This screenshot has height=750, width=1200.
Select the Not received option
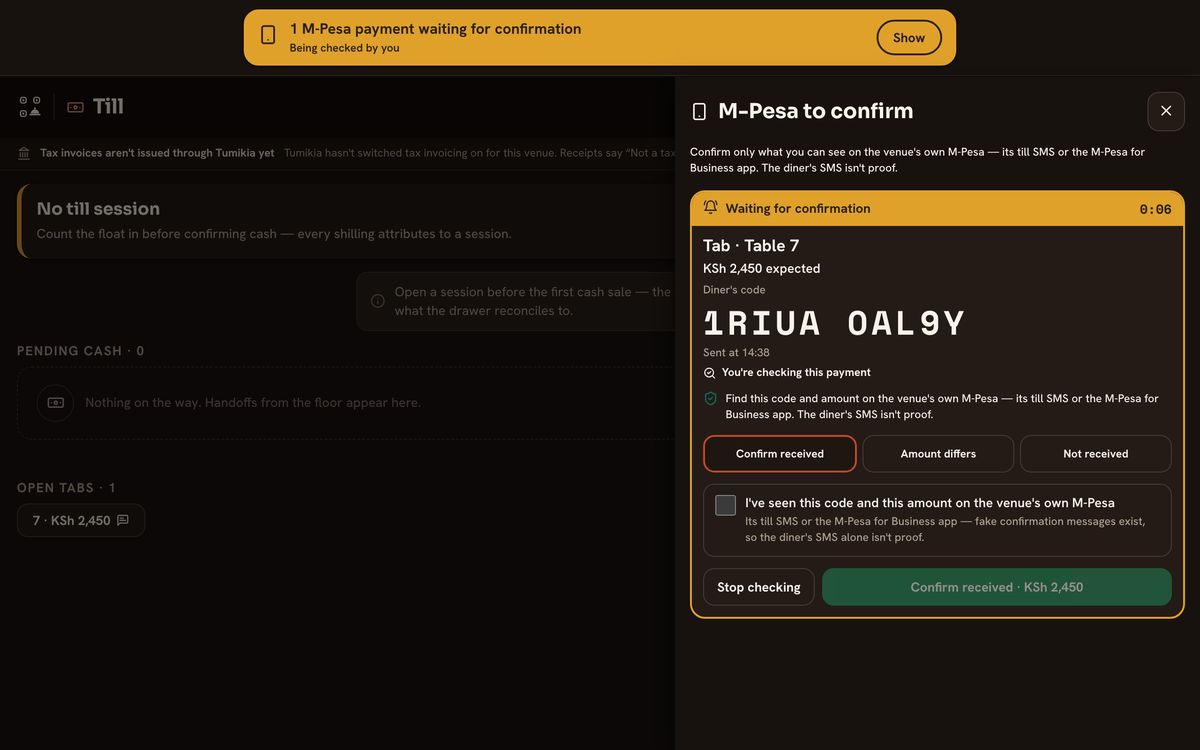pyautogui.click(x=1096, y=454)
